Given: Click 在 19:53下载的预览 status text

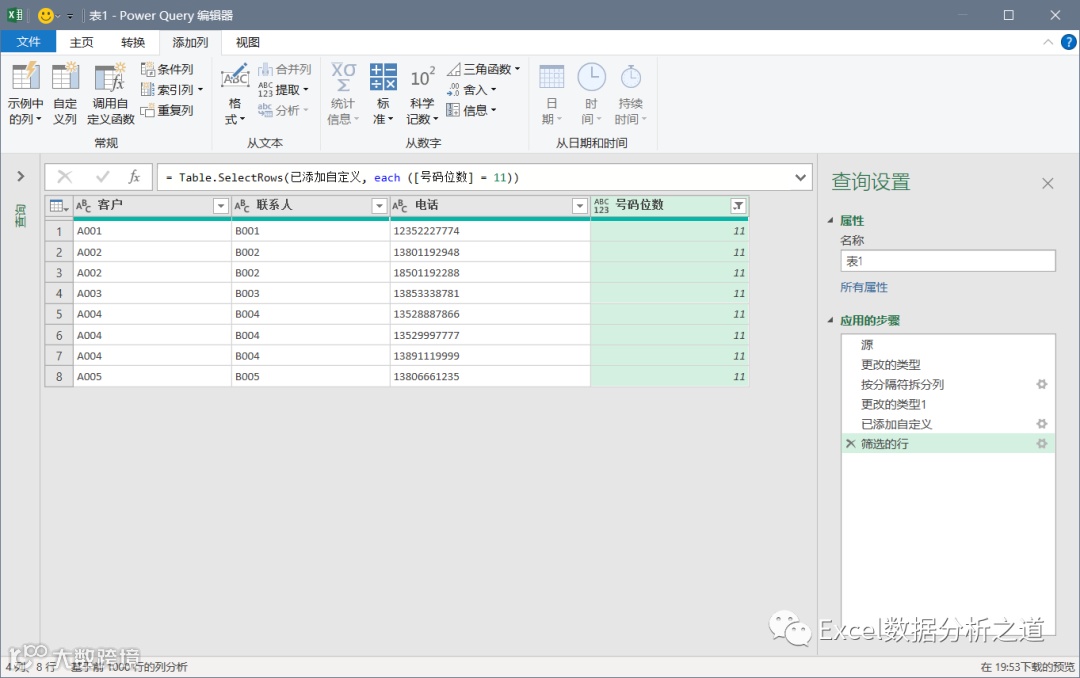Looking at the screenshot, I should [x=1027, y=667].
